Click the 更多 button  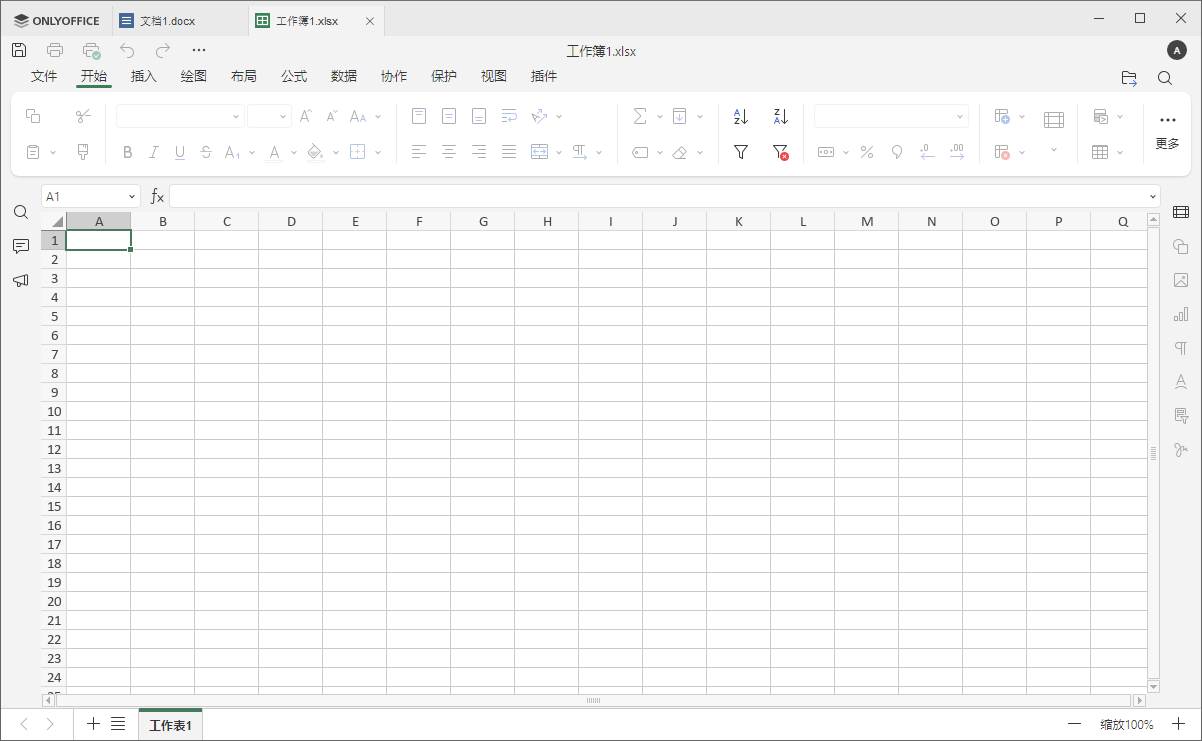(1167, 131)
